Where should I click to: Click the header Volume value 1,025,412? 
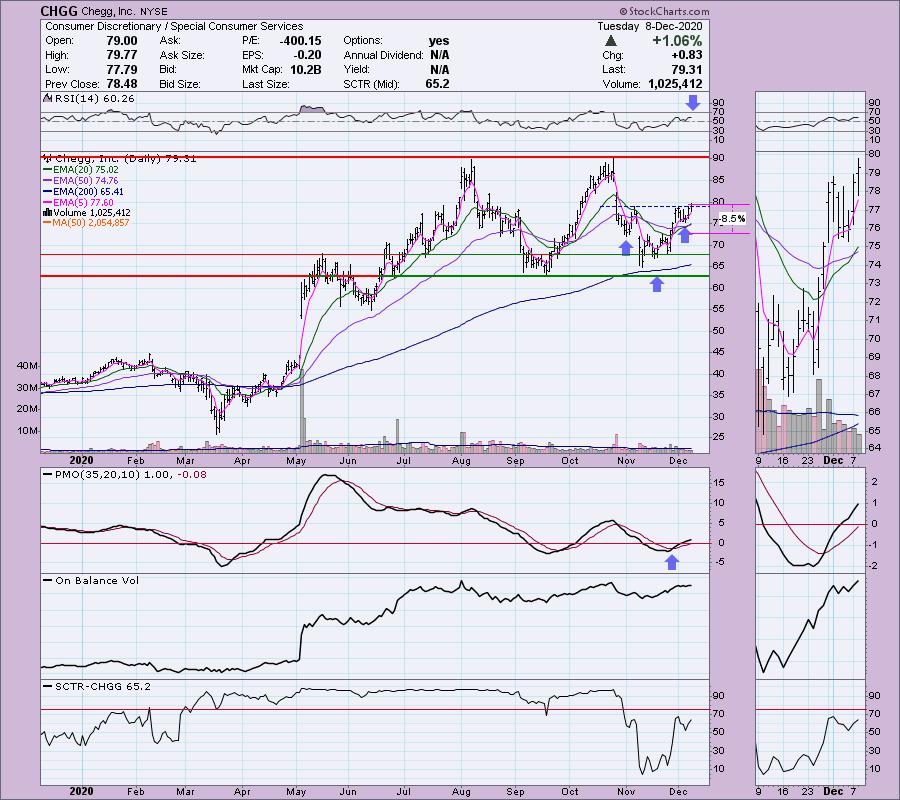676,84
